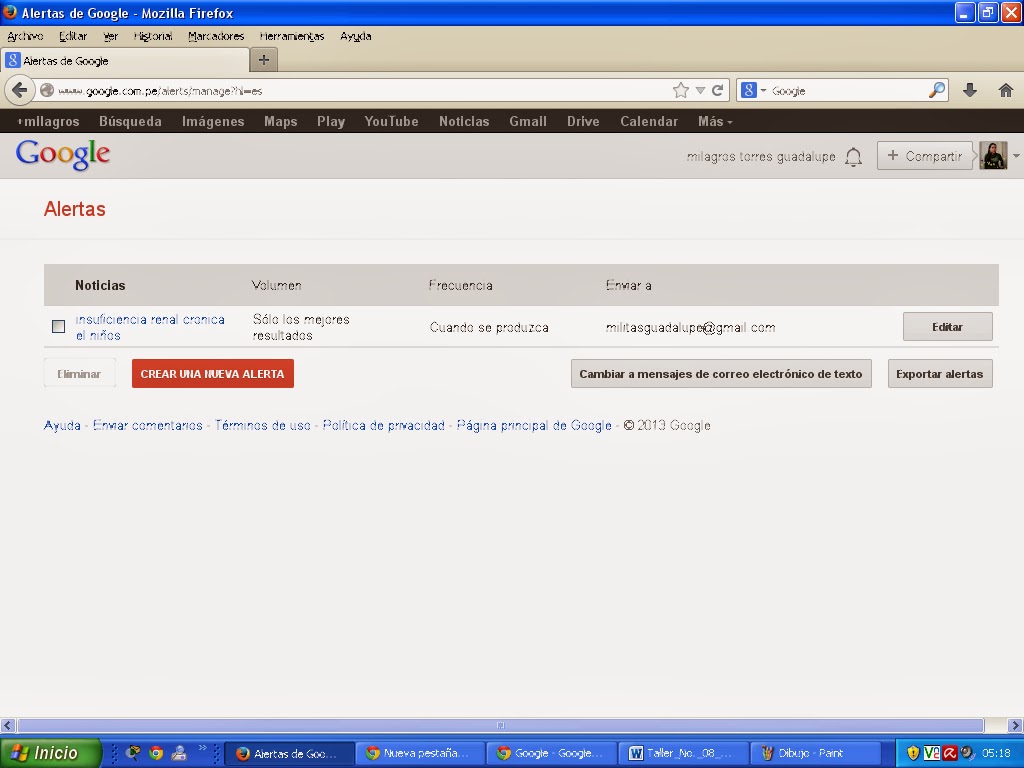
Task: Select the Alertas de Google tab
Action: [x=125, y=61]
